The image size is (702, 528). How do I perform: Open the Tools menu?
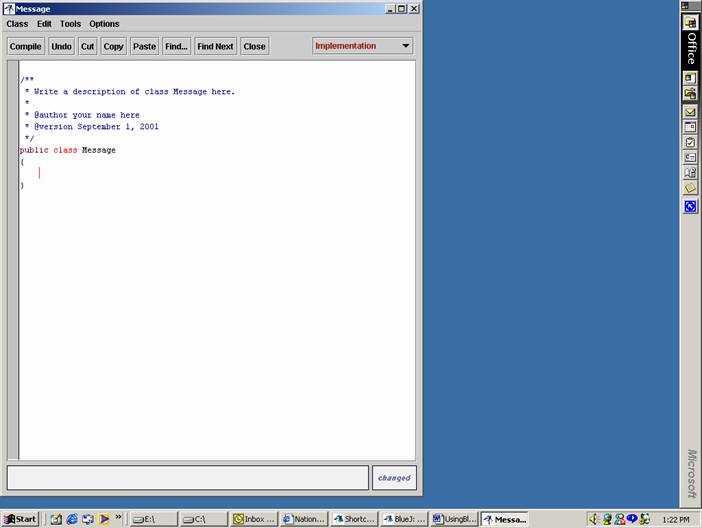pyautogui.click(x=70, y=24)
